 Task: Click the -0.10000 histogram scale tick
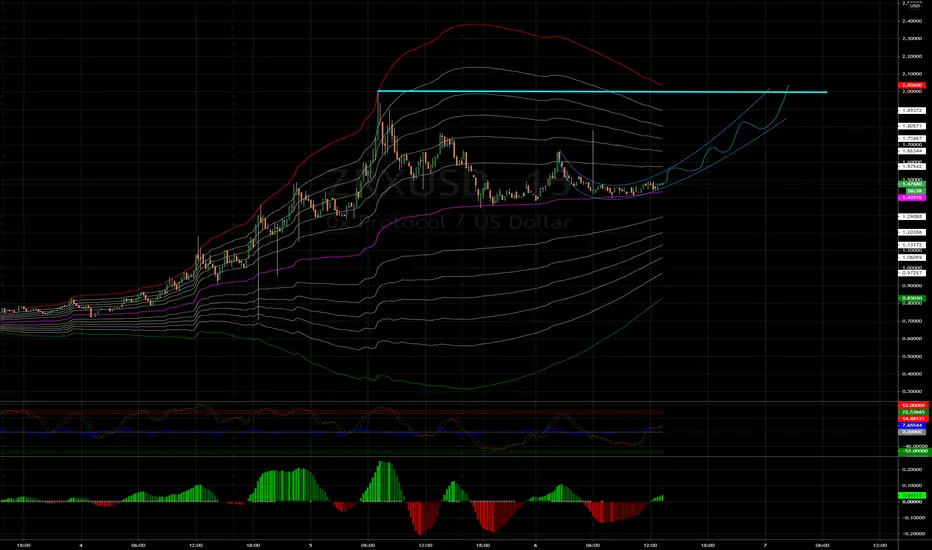tap(913, 518)
